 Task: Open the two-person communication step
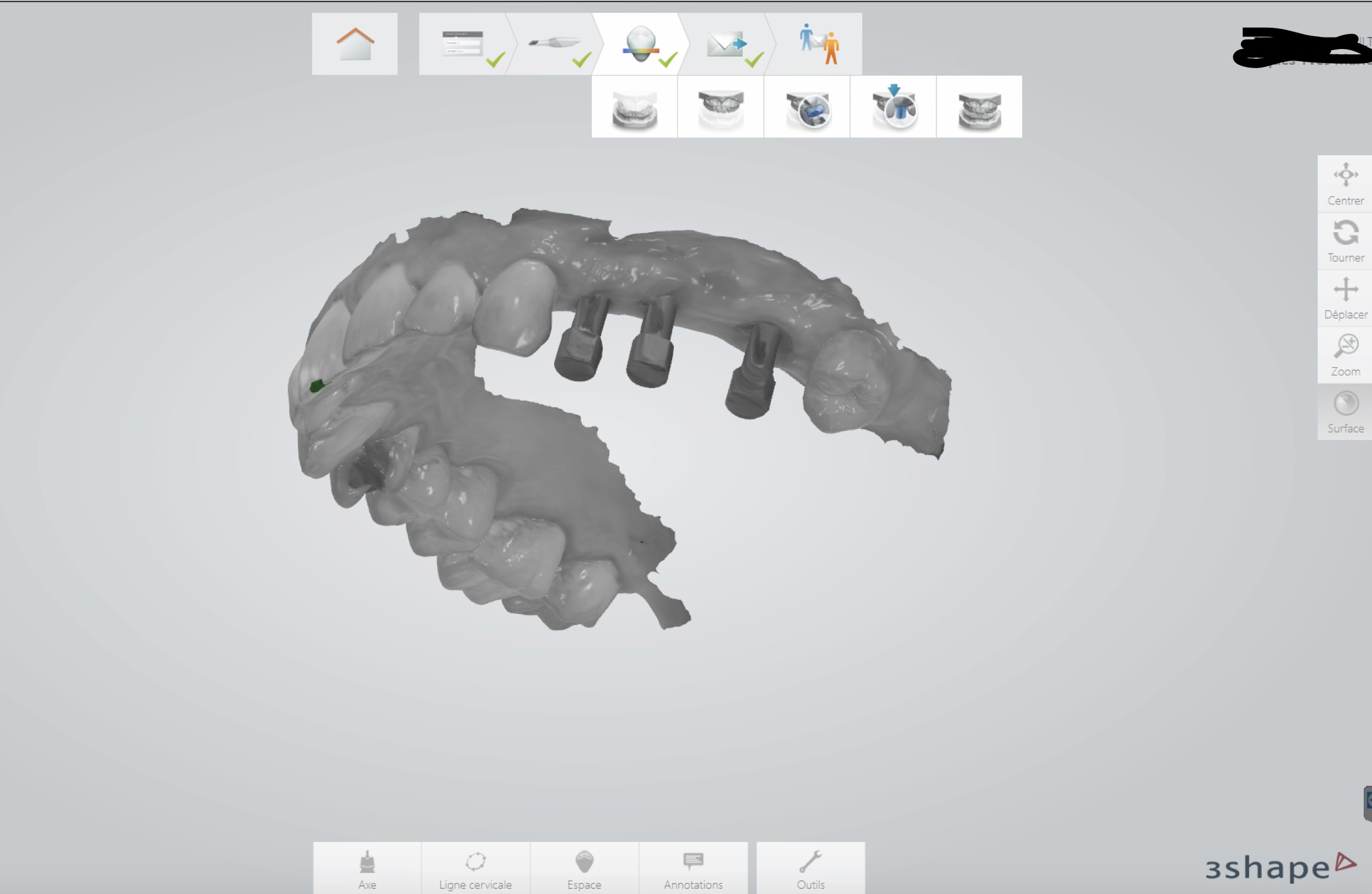pos(819,44)
